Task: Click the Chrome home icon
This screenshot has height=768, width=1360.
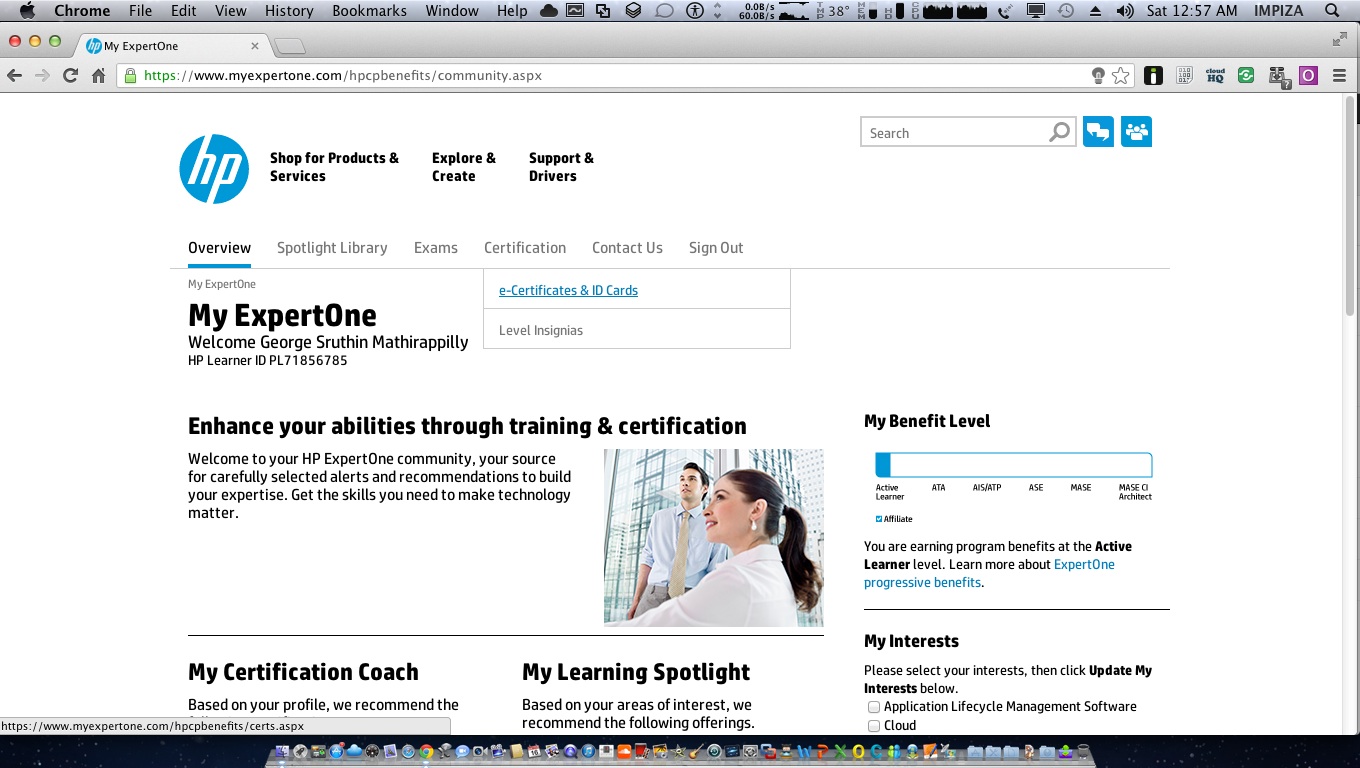Action: 98,75
